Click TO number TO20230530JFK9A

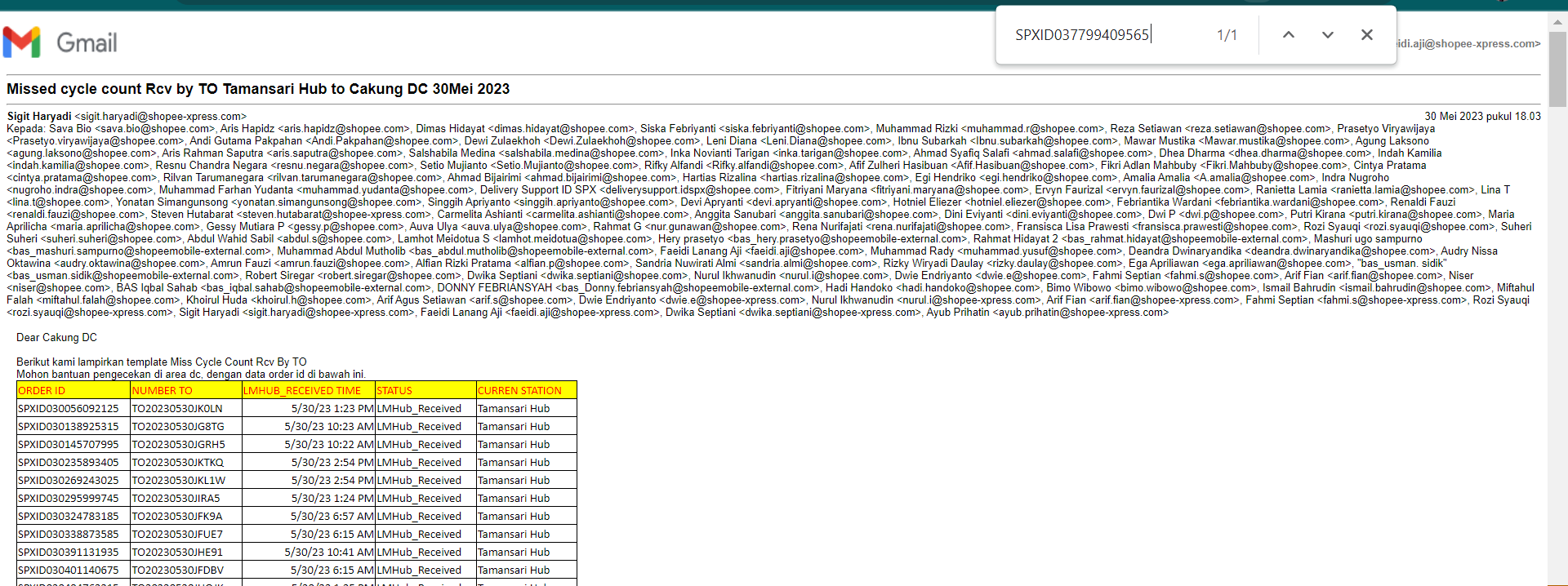pos(177,517)
